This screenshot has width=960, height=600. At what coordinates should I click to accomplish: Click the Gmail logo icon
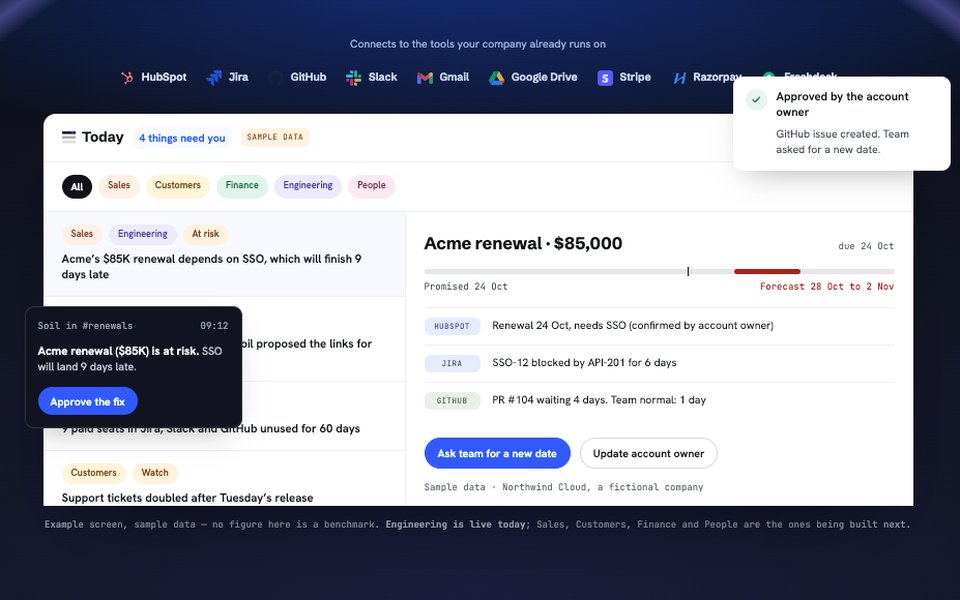click(425, 78)
